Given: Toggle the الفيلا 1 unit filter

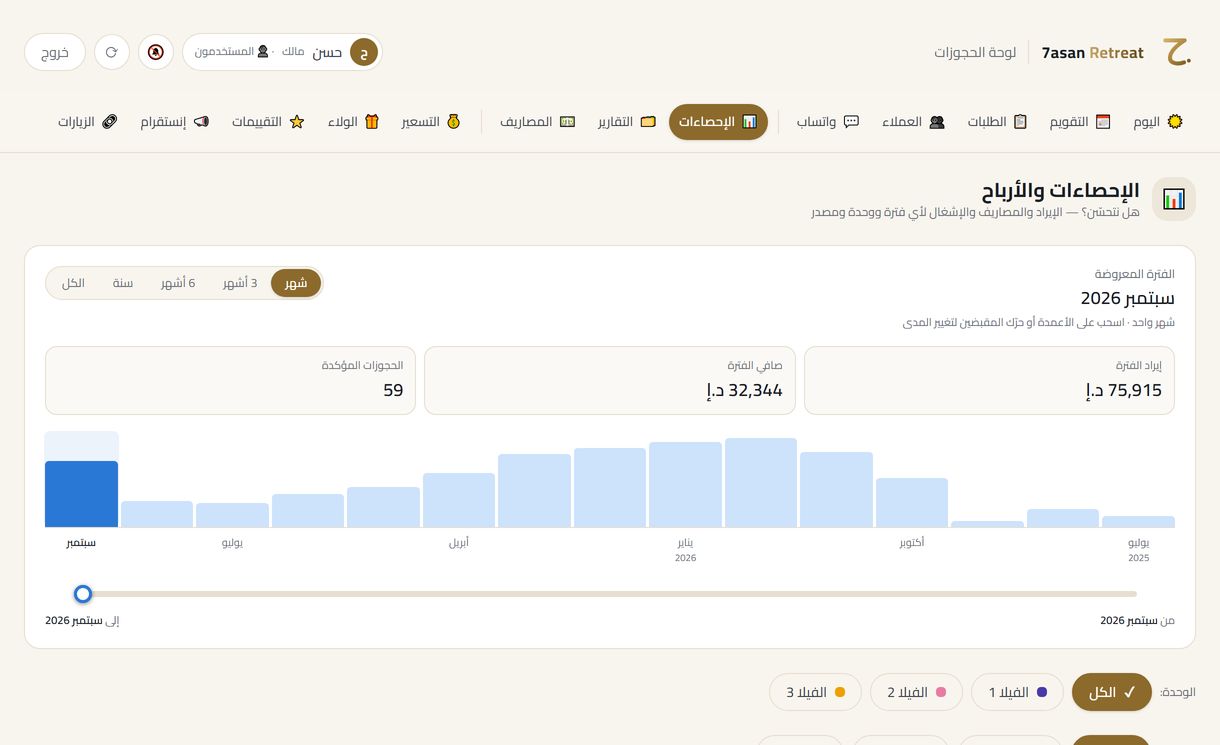Looking at the screenshot, I should (x=1017, y=692).
